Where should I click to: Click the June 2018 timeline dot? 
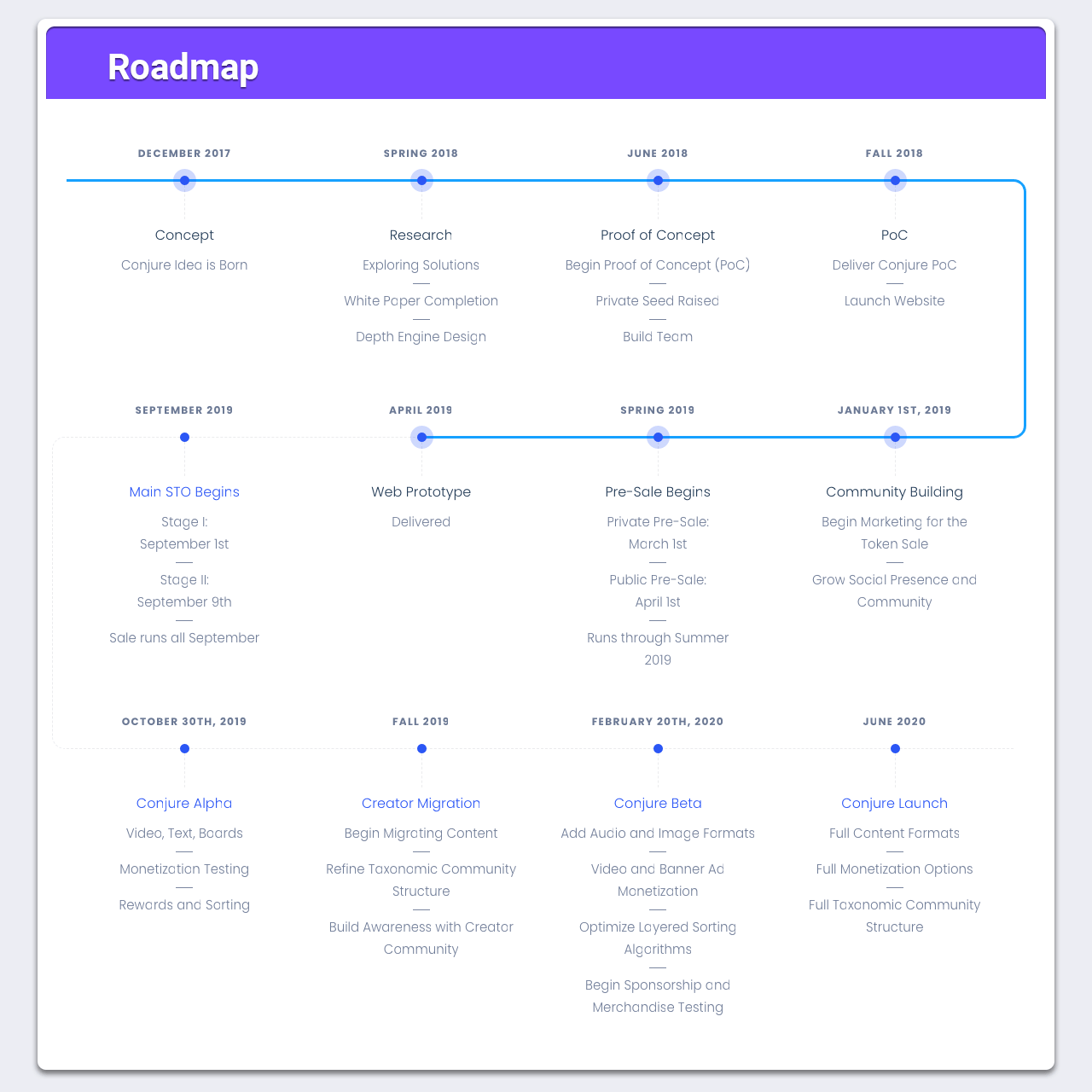[x=658, y=180]
